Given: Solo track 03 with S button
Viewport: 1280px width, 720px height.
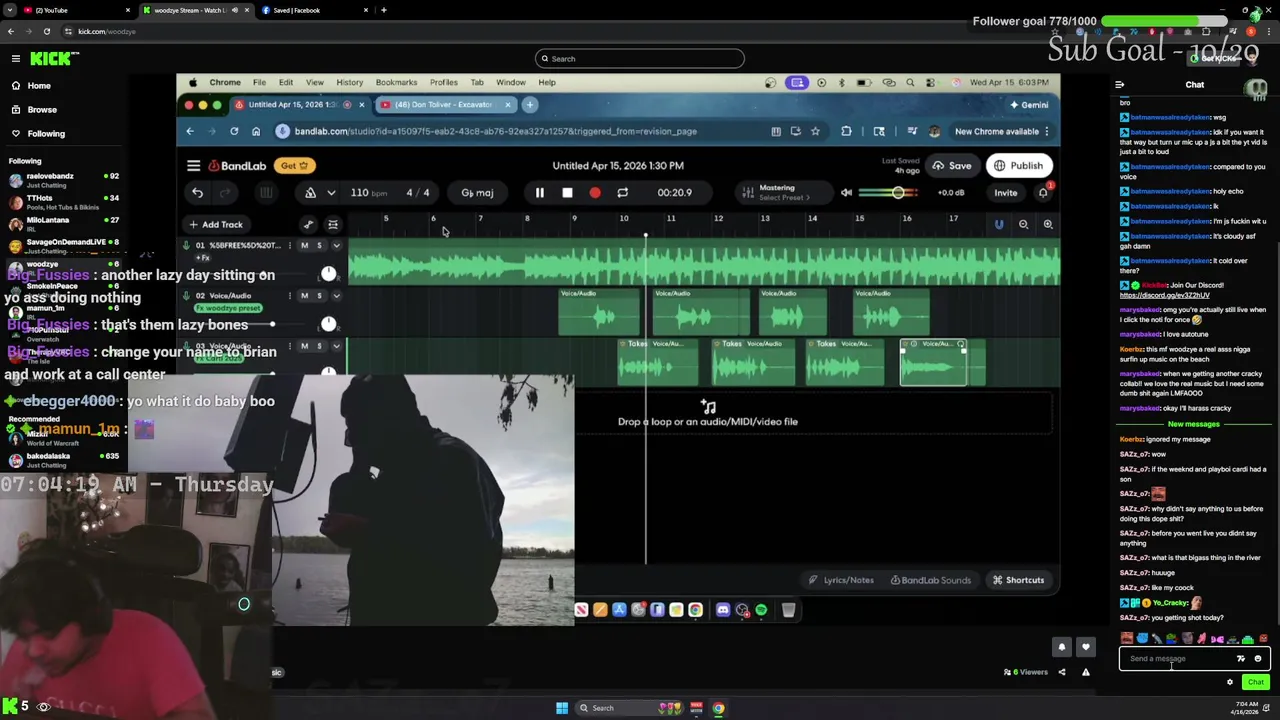Looking at the screenshot, I should (320, 346).
